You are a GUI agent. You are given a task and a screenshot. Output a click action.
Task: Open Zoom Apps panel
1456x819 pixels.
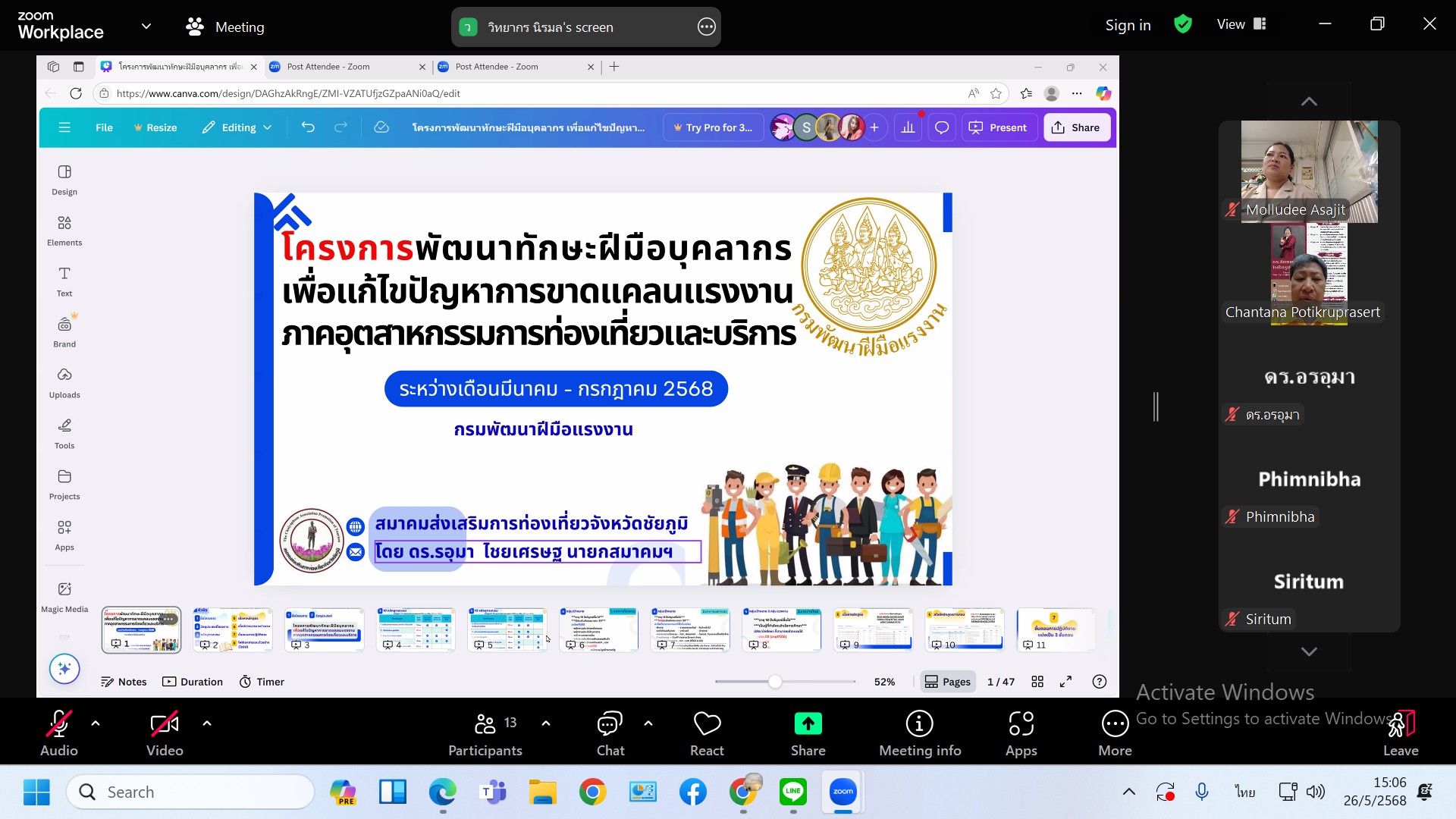pyautogui.click(x=1021, y=733)
